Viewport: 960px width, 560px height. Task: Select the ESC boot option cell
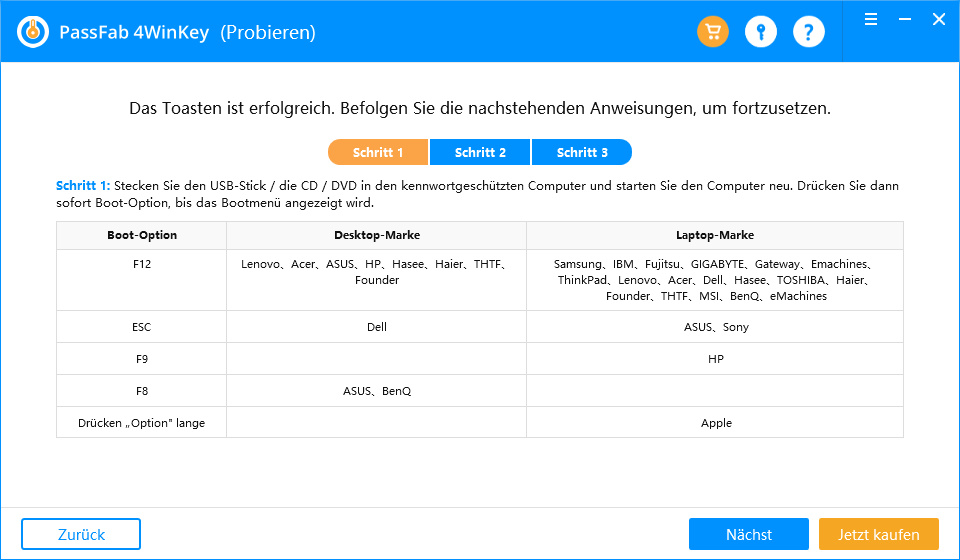(x=142, y=327)
